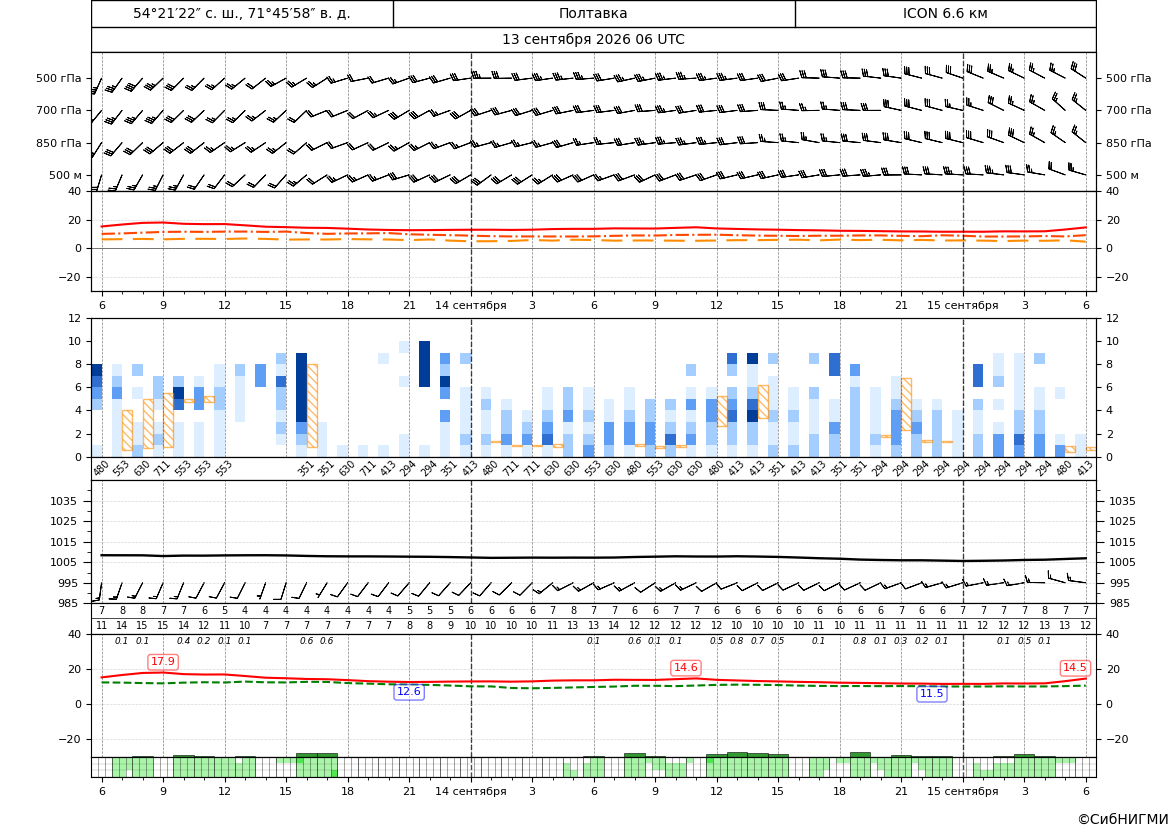Click the red 14.5 temperature label
This screenshot has width=1169, height=827.
(1074, 667)
